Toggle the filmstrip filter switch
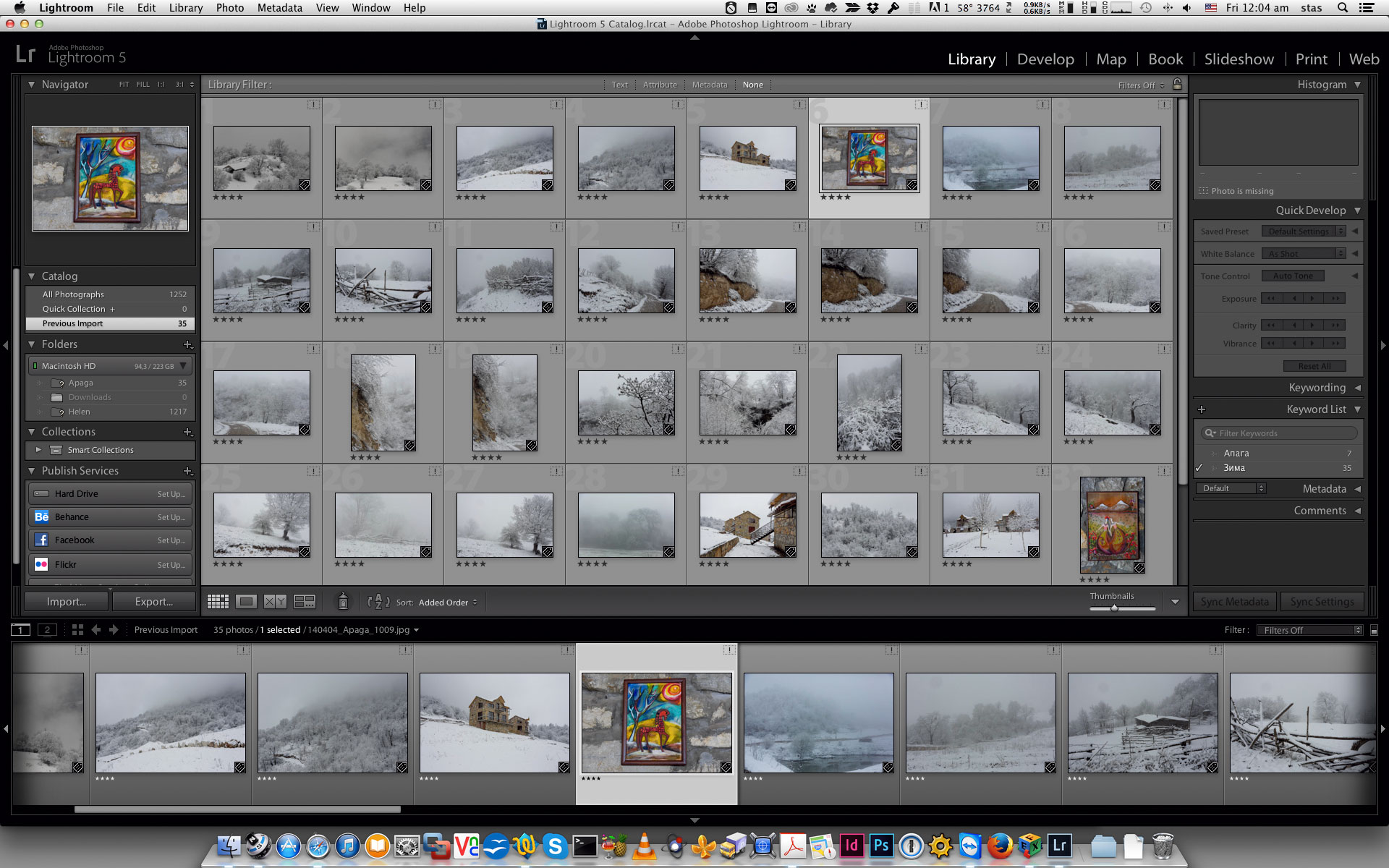The height and width of the screenshot is (868, 1389). (x=1374, y=631)
